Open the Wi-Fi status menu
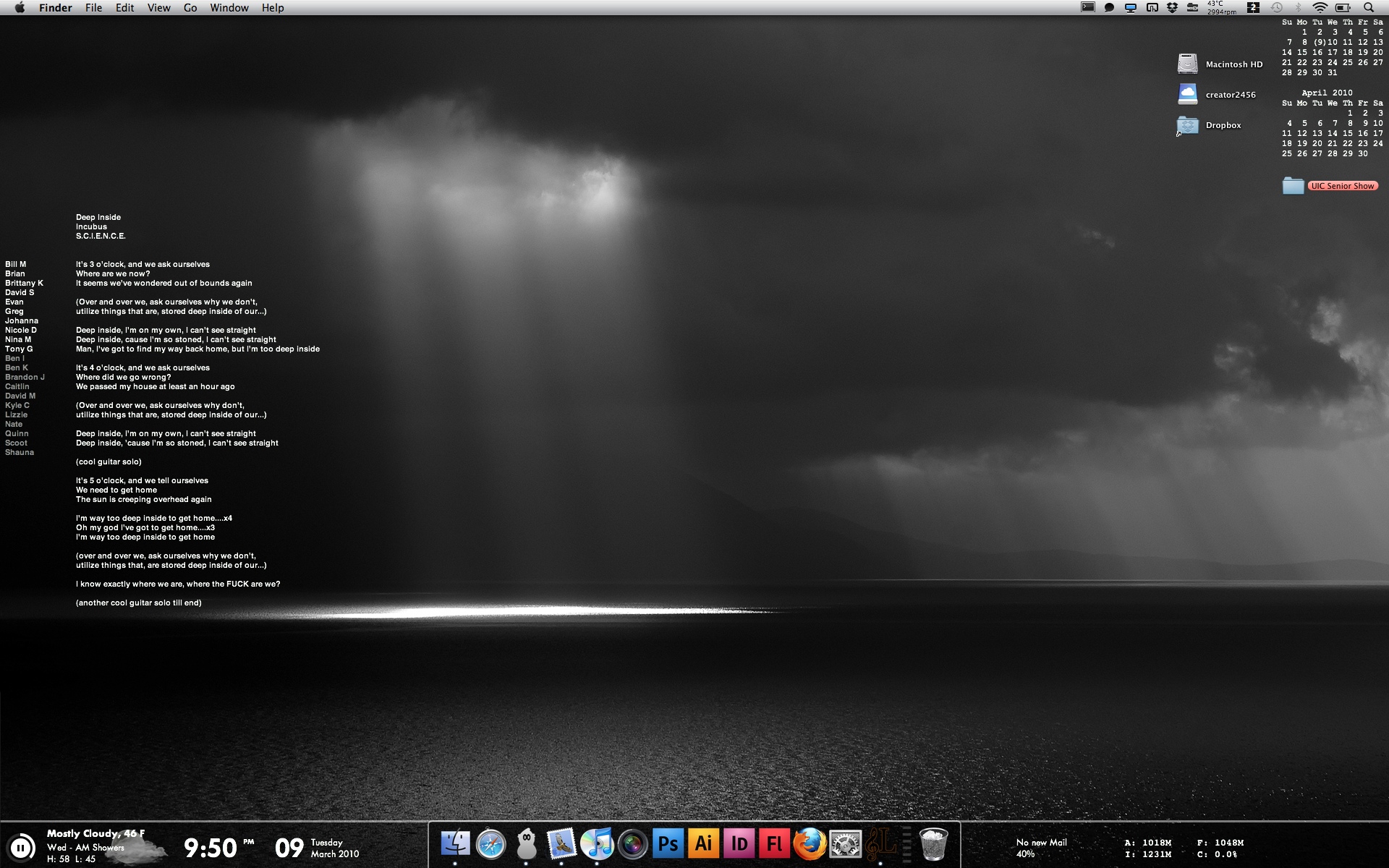The width and height of the screenshot is (1389, 868). 1320,7
